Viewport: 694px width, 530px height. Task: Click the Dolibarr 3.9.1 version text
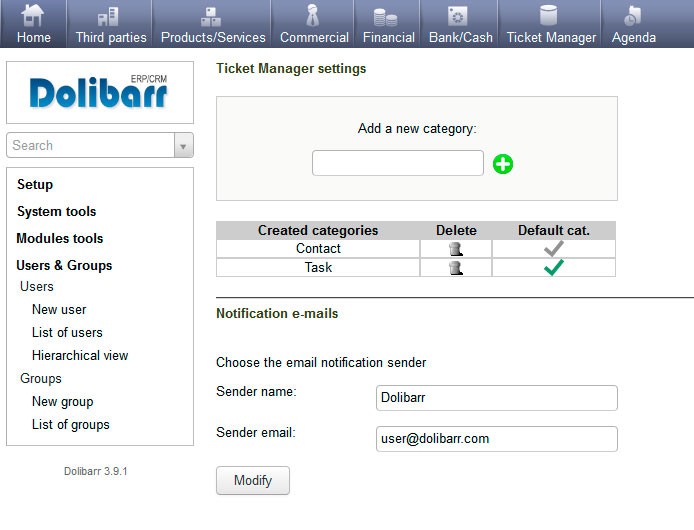click(96, 471)
